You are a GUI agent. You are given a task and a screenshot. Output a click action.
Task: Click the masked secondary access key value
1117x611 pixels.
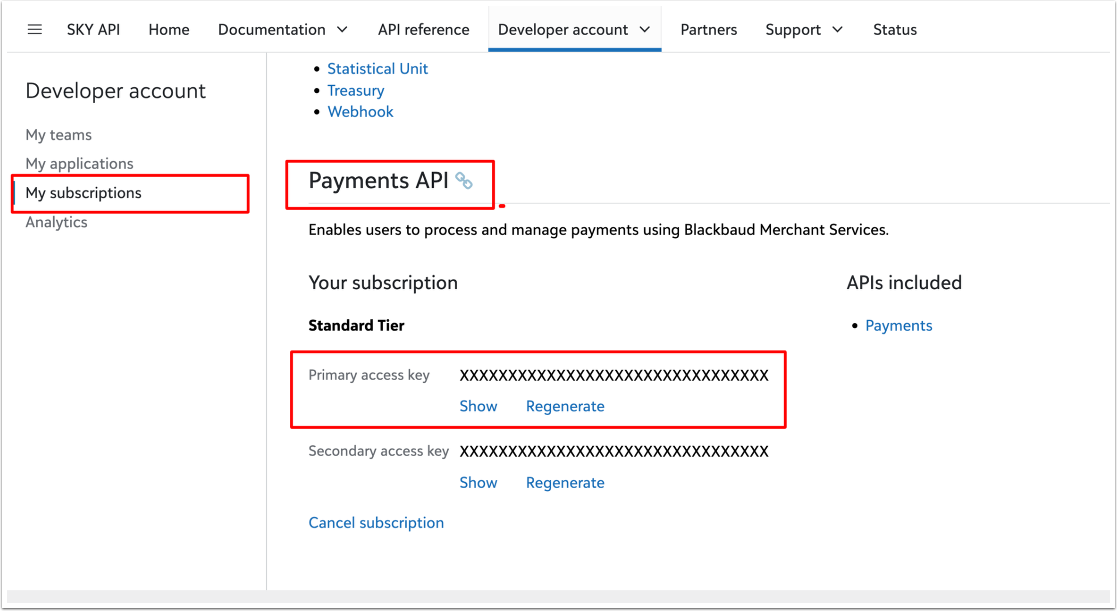pos(614,451)
